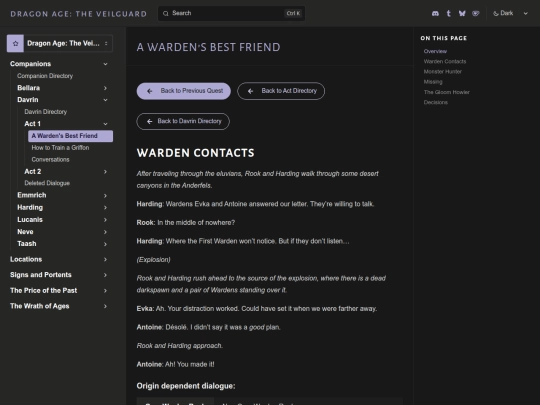Collapse the Davrin chevron
Screen dimensions: 540x405
point(105,100)
